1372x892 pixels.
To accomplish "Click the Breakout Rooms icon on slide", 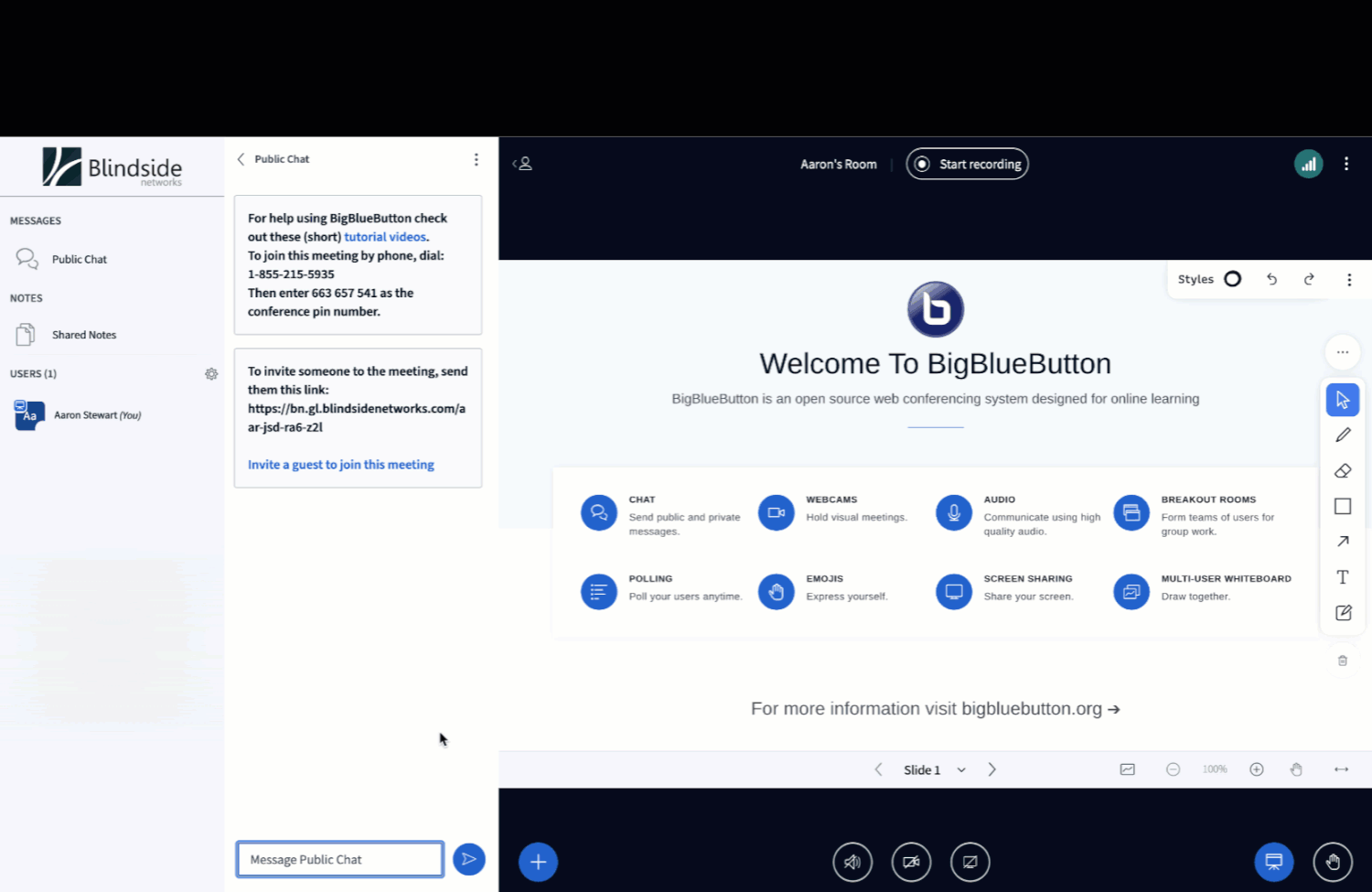I will tap(1131, 512).
